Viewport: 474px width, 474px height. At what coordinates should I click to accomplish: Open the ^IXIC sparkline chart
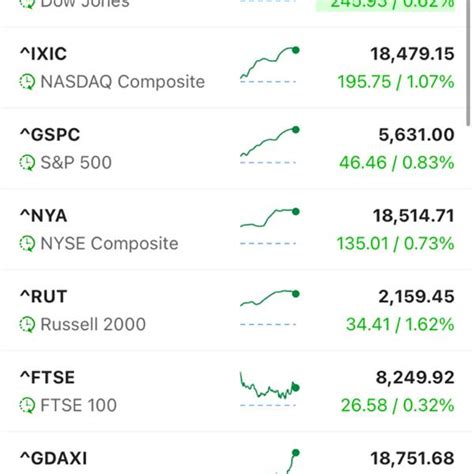(270, 65)
